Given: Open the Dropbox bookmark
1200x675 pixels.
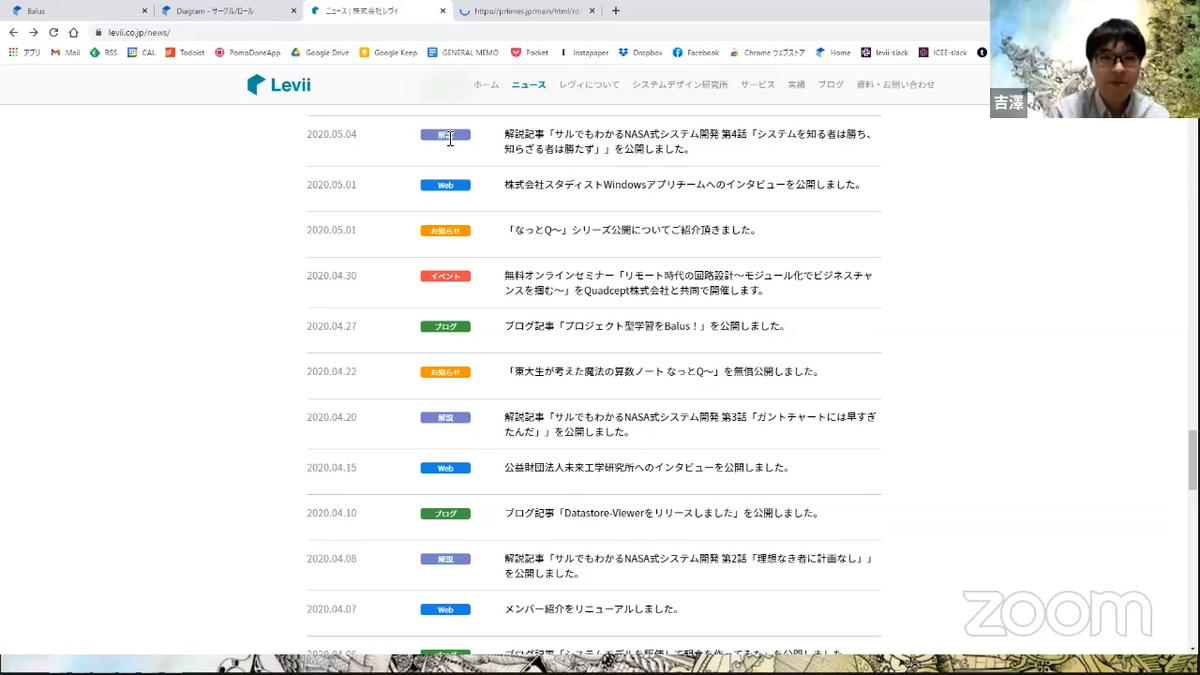Looking at the screenshot, I should click(x=640, y=52).
